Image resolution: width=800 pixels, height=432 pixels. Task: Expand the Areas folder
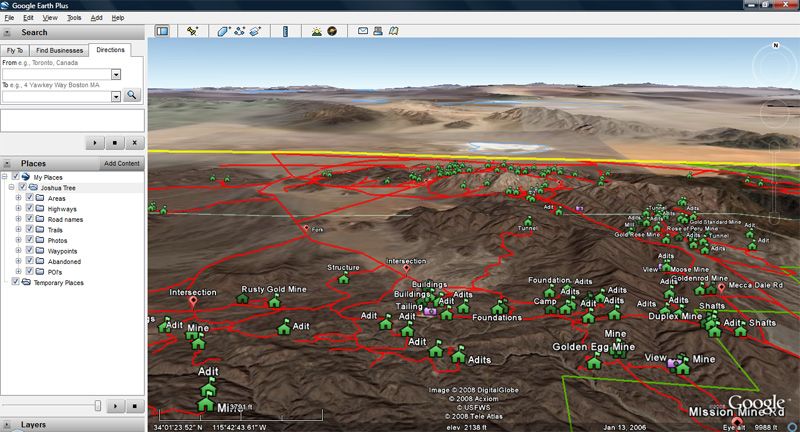(x=18, y=198)
